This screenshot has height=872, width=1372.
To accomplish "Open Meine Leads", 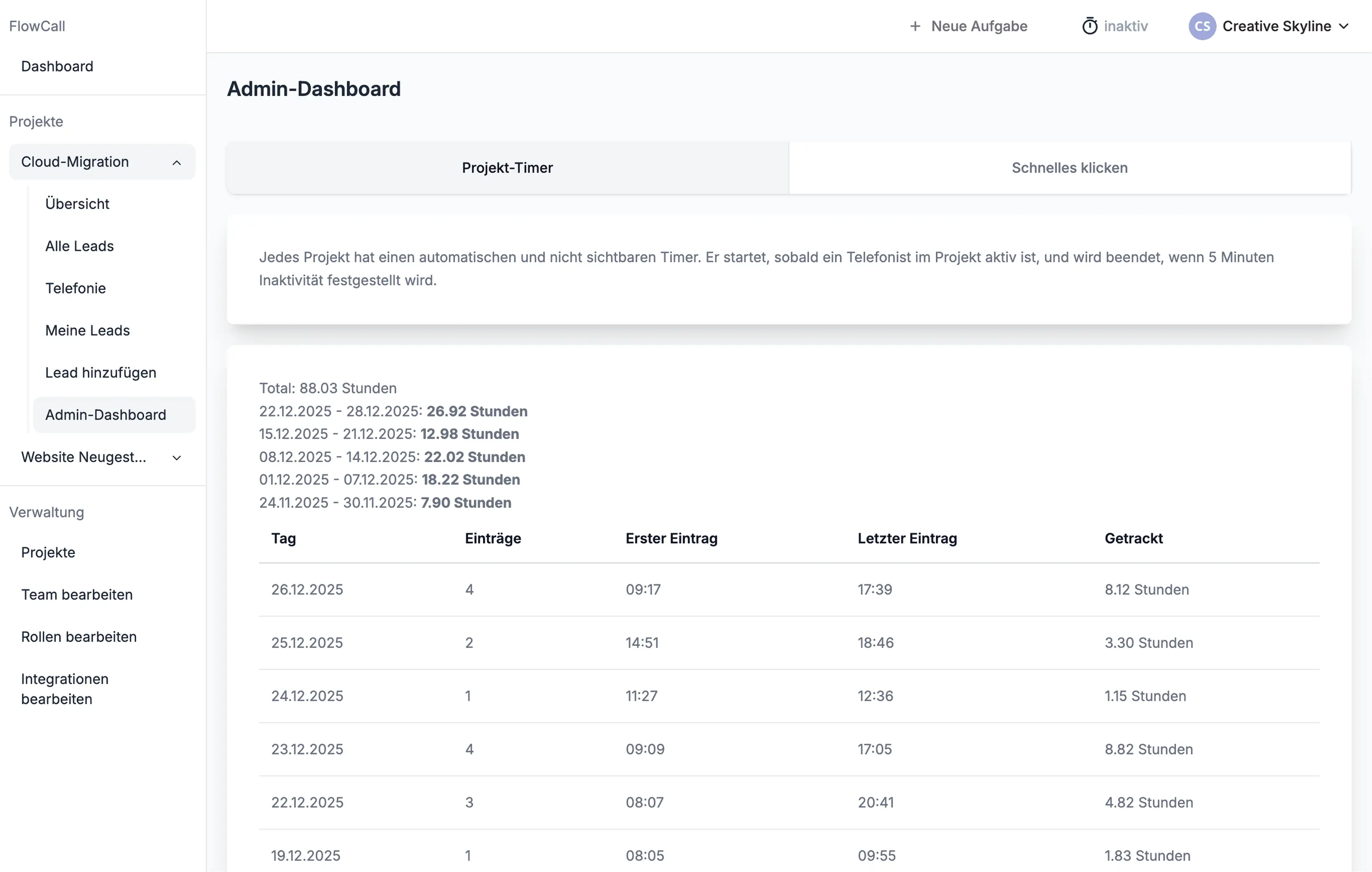I will 87,330.
